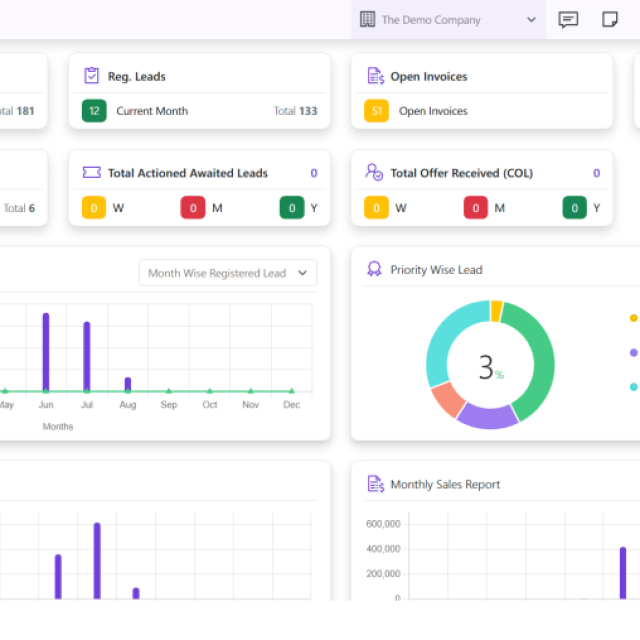Image resolution: width=640 pixels, height=640 pixels.
Task: Click the 'Months' axis label
Action: tap(58, 427)
